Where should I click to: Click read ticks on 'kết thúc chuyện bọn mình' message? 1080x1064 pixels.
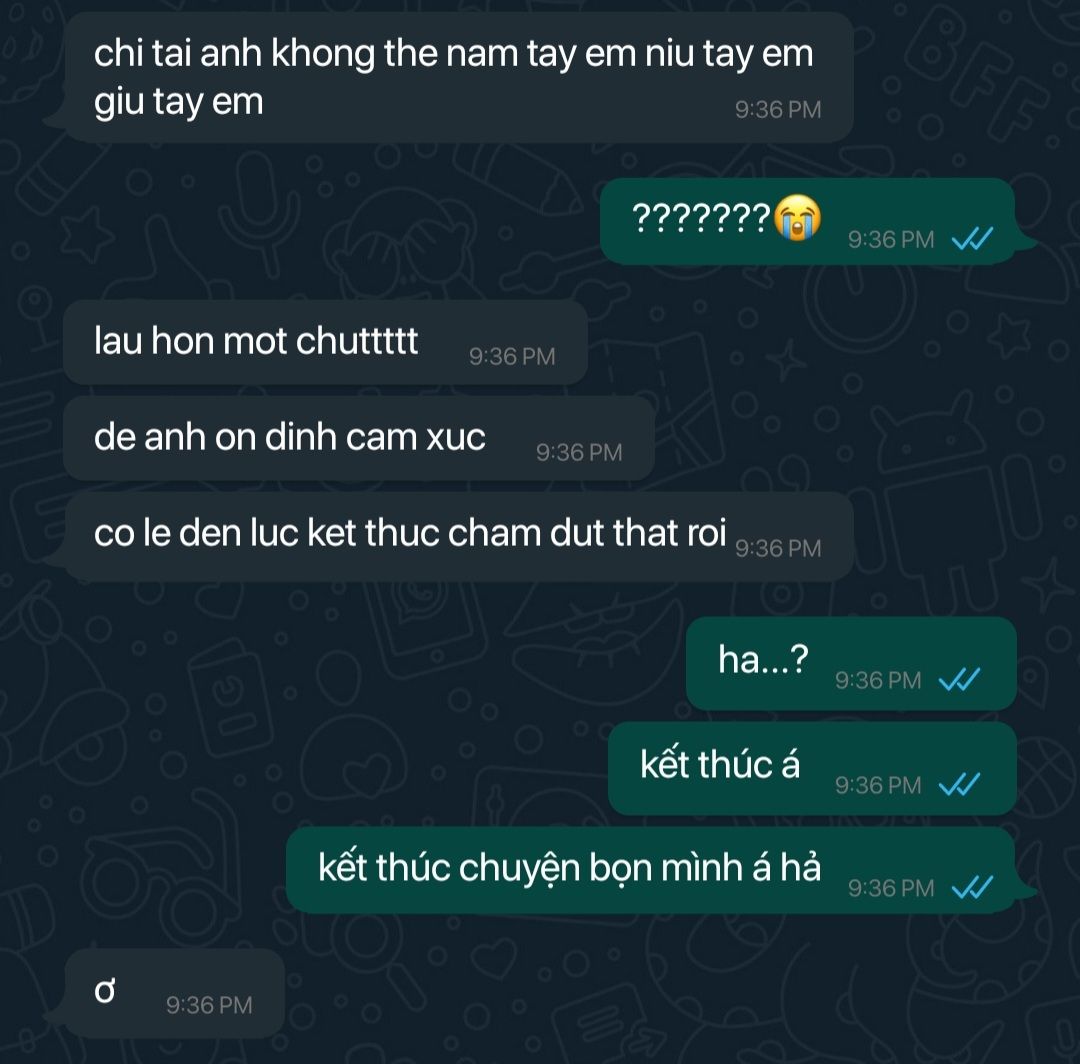(x=972, y=888)
